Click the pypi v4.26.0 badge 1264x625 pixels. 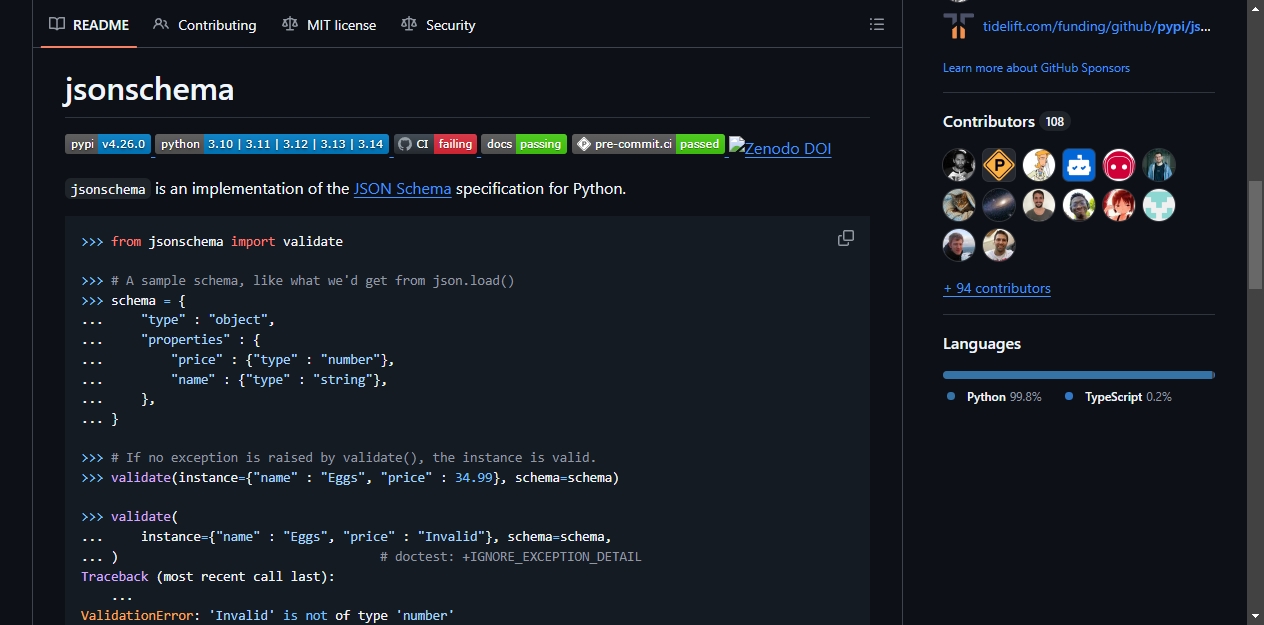pyautogui.click(x=108, y=144)
